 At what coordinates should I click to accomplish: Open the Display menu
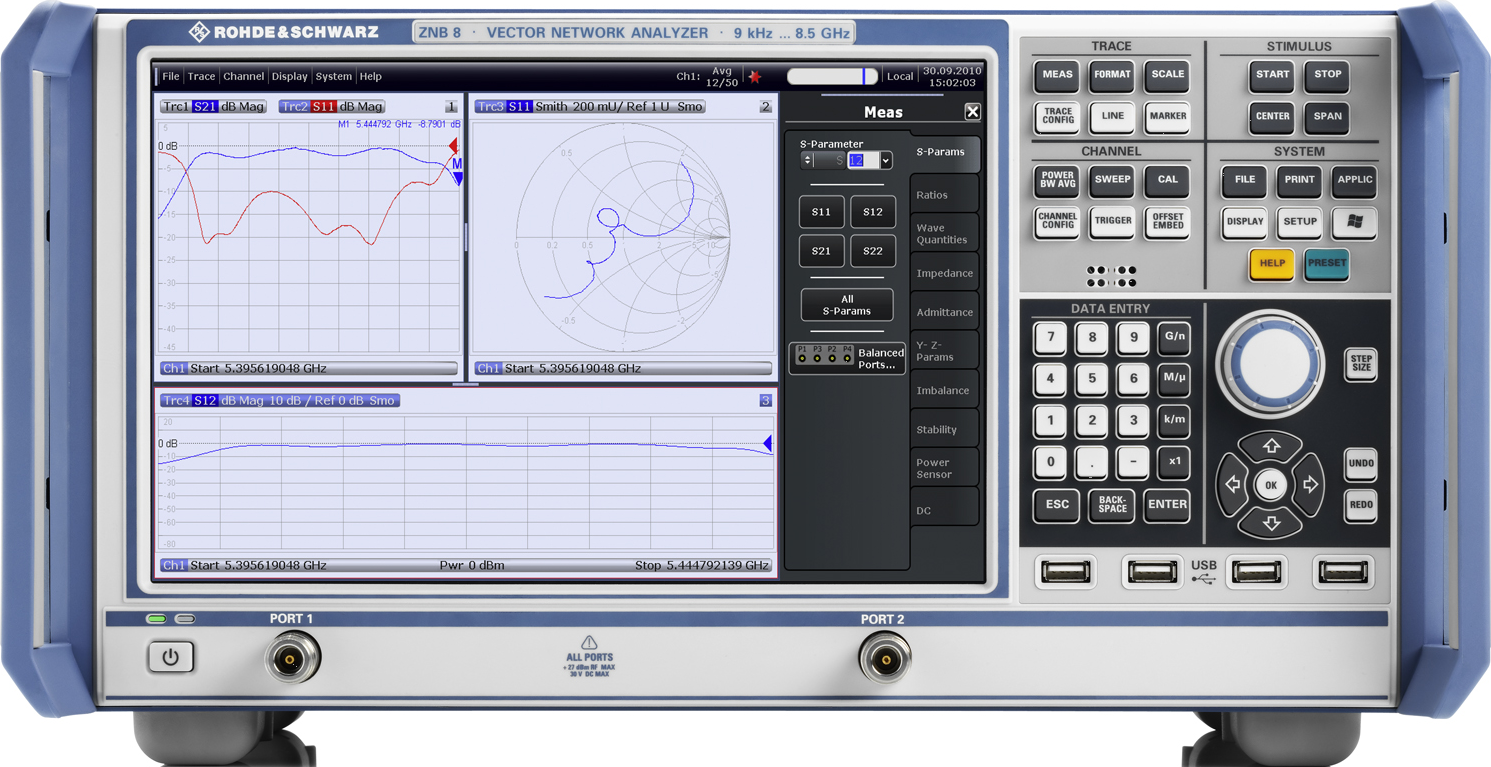pyautogui.click(x=290, y=76)
